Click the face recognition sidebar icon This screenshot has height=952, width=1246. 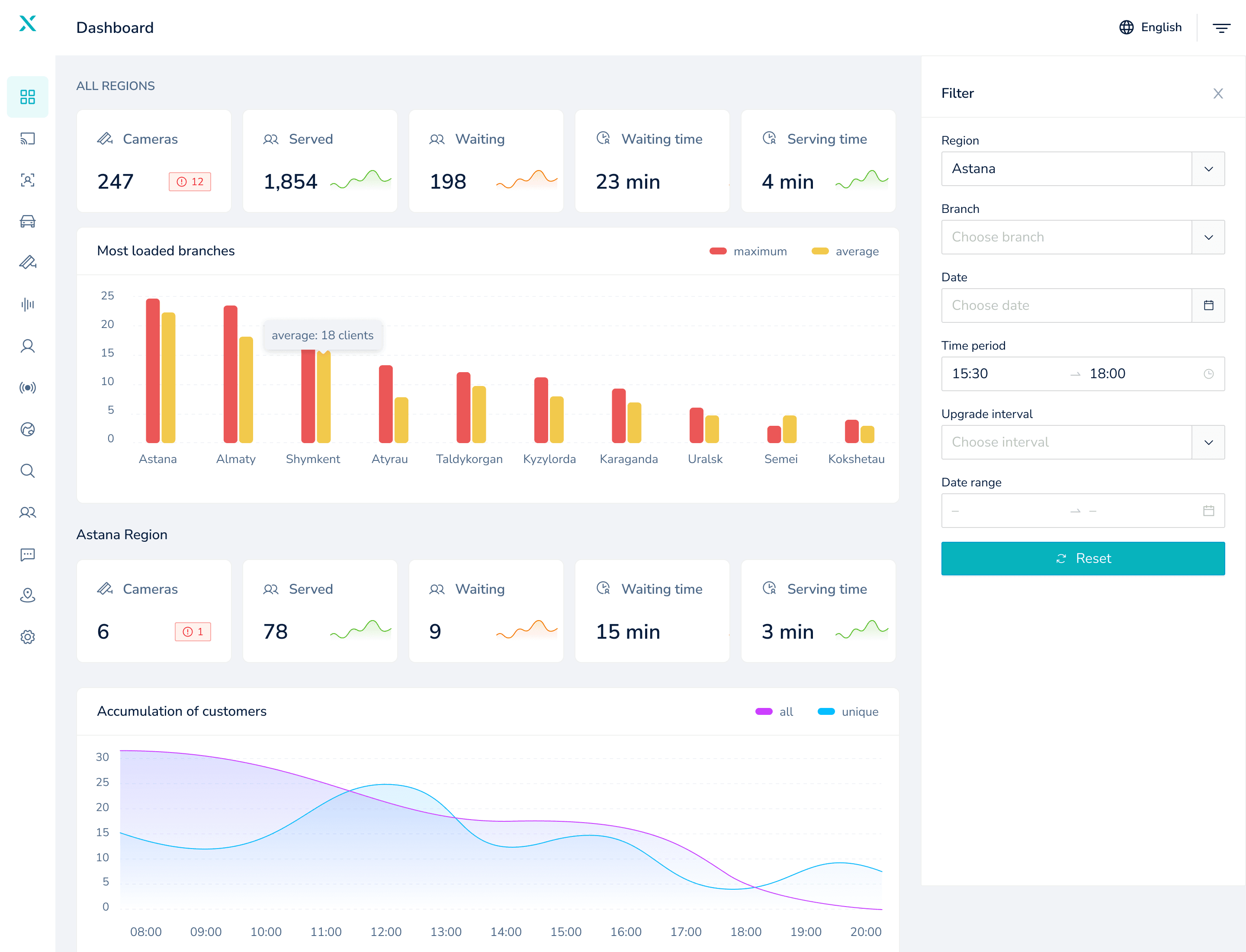(27, 180)
